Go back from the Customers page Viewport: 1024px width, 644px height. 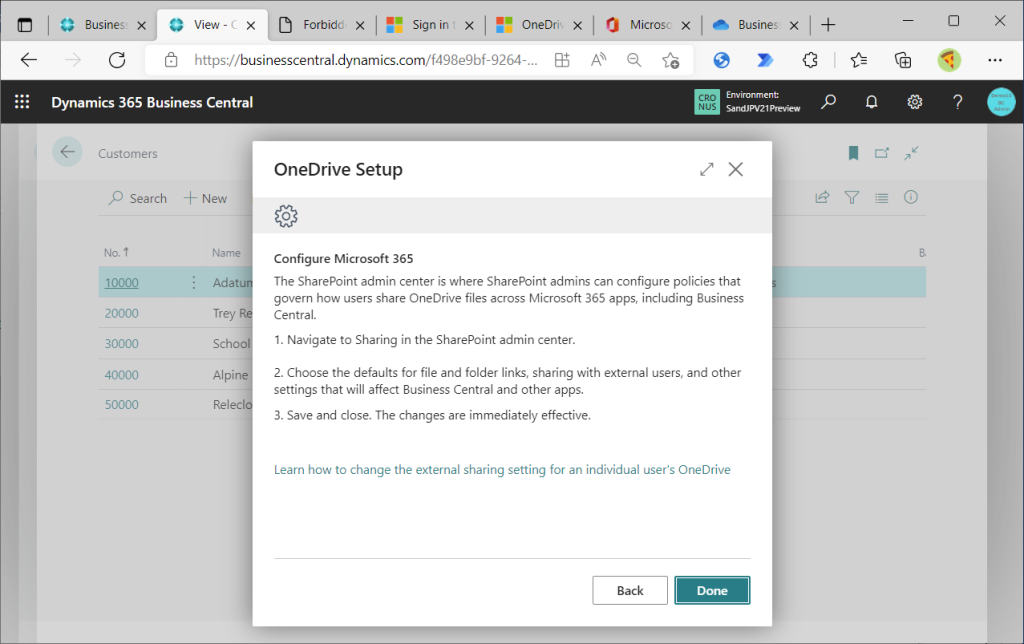click(67, 152)
